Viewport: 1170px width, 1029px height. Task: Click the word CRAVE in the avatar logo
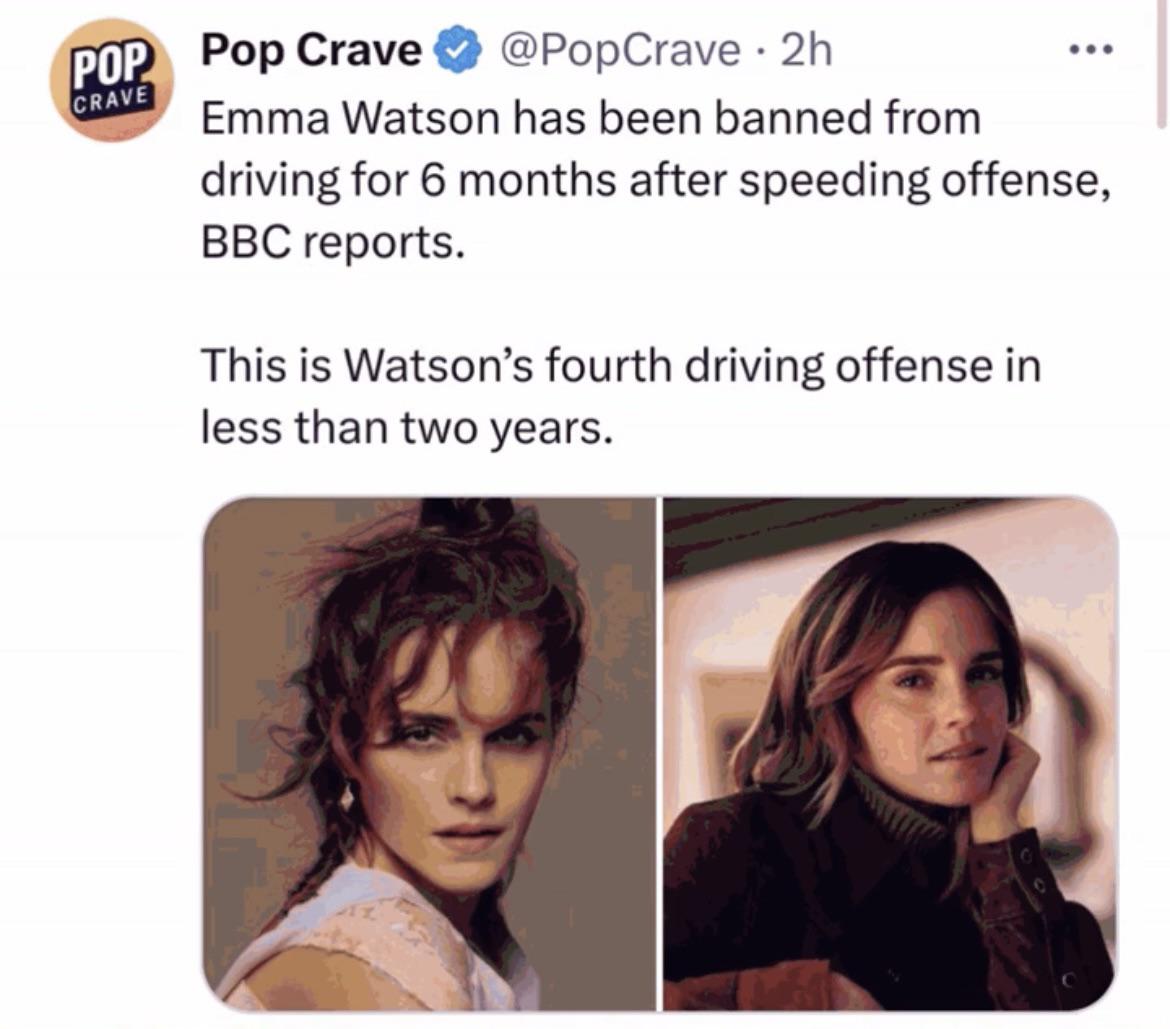point(112,100)
